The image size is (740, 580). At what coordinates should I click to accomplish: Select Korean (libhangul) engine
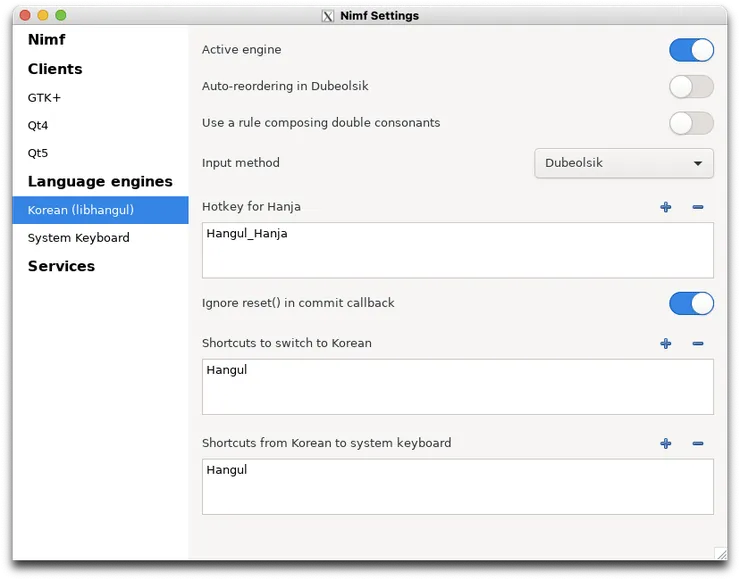101,210
